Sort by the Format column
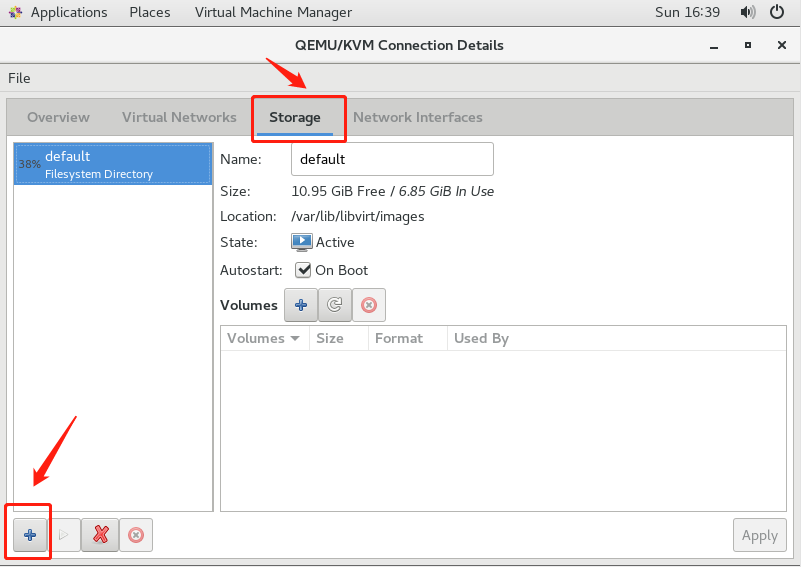The image size is (802, 567). coord(408,338)
